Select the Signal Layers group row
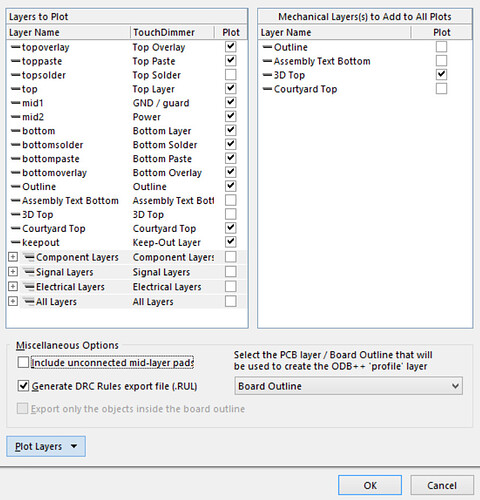The image size is (480, 500). pyautogui.click(x=127, y=272)
